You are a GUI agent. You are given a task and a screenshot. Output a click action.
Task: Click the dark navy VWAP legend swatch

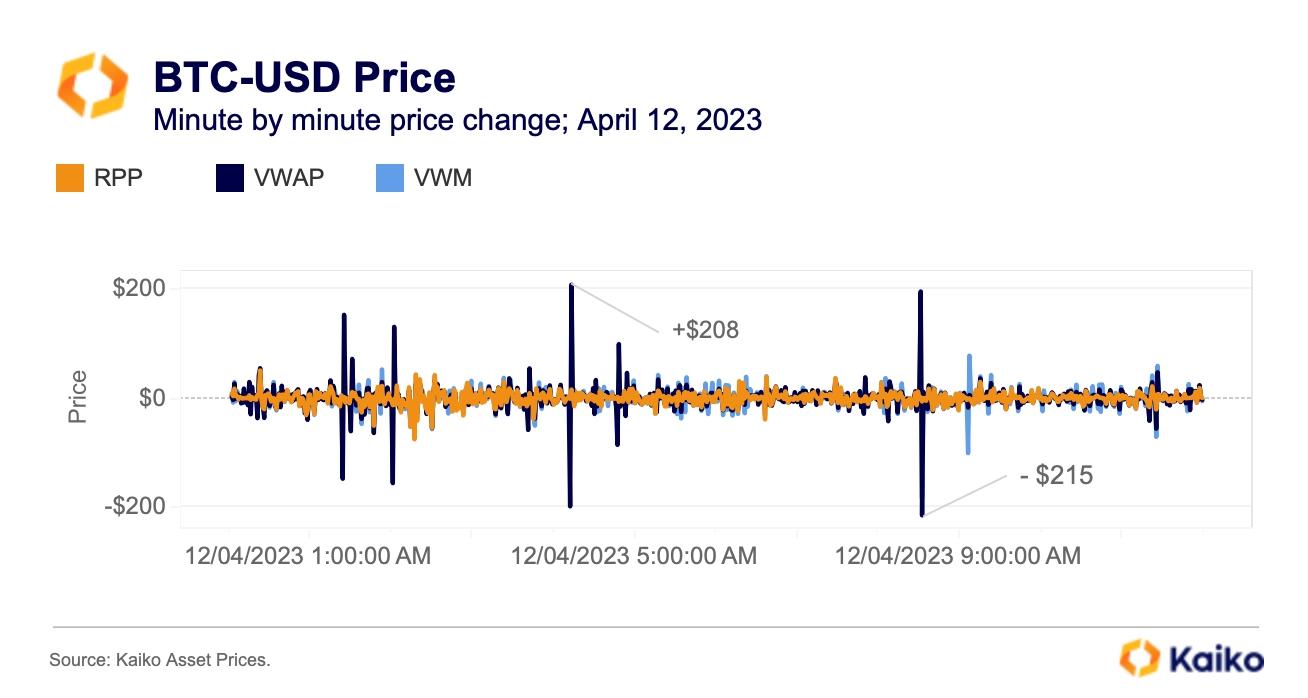tap(229, 179)
